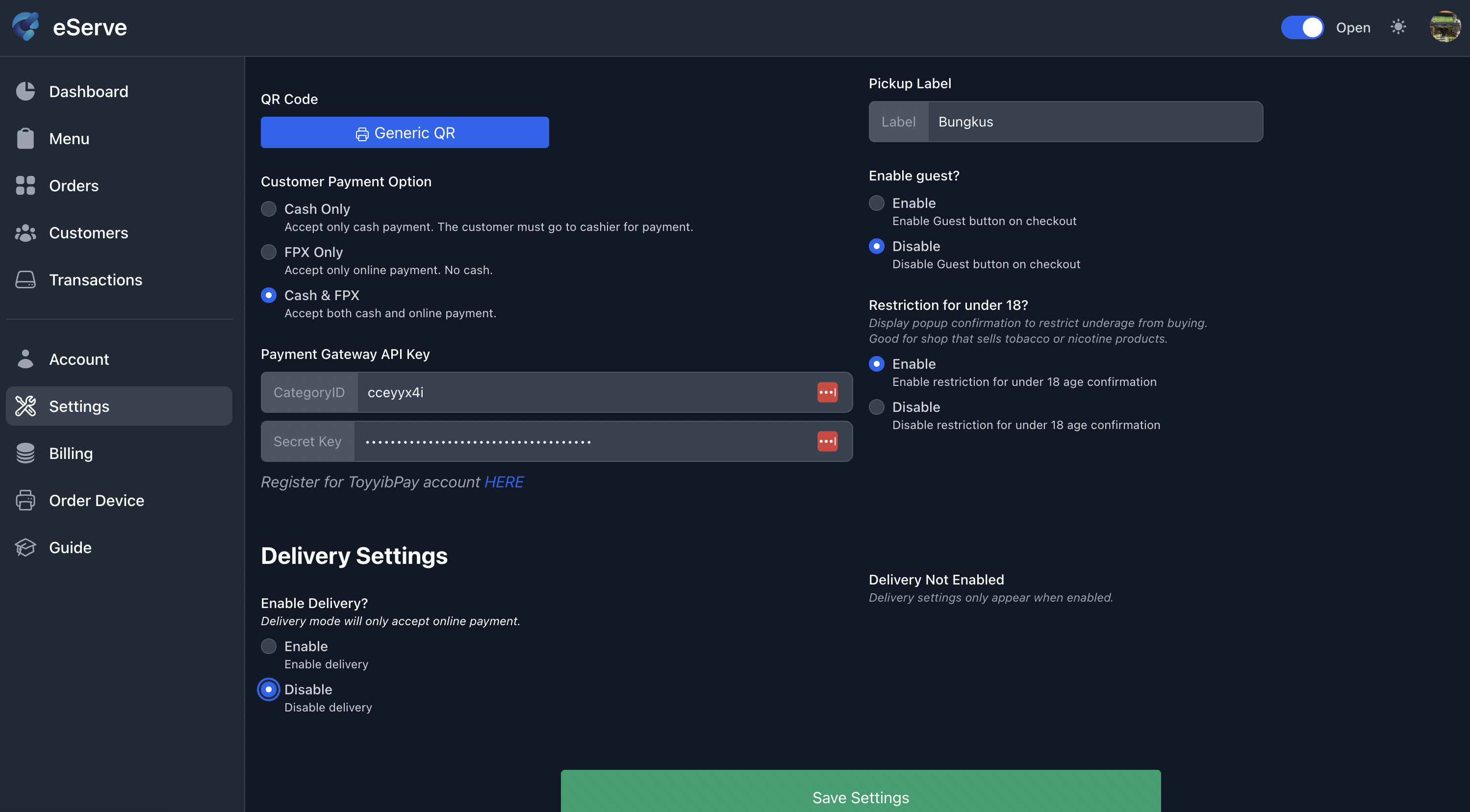Click the Order Device printer icon

click(x=25, y=500)
